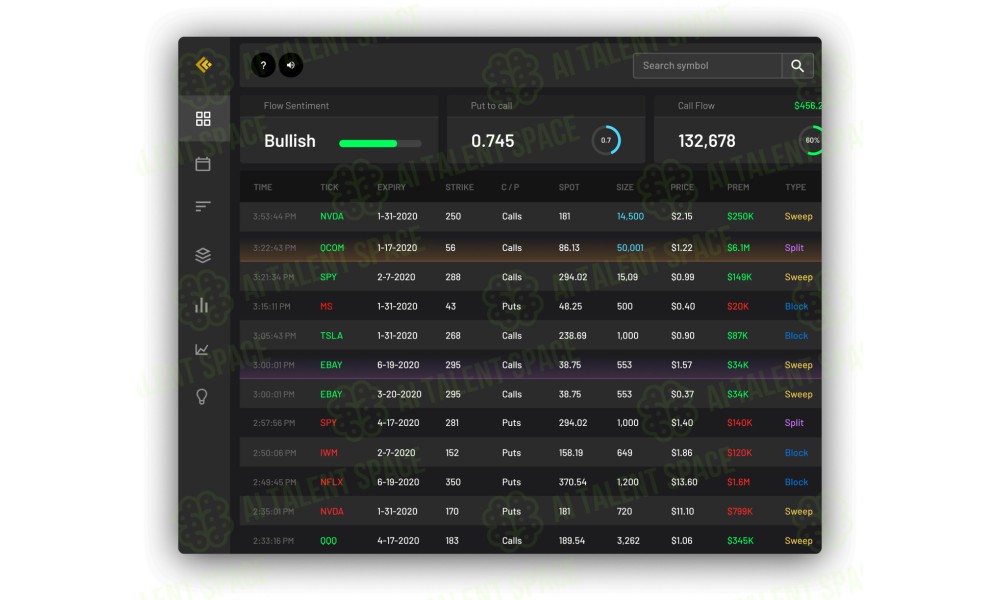
Task: Click the "14,500" size value
Action: [630, 217]
